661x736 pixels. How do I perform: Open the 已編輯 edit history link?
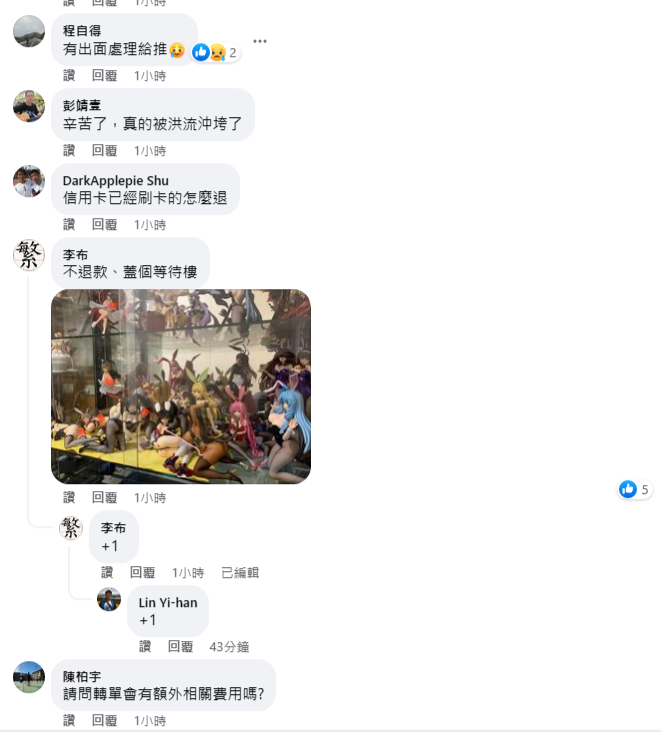pos(240,573)
